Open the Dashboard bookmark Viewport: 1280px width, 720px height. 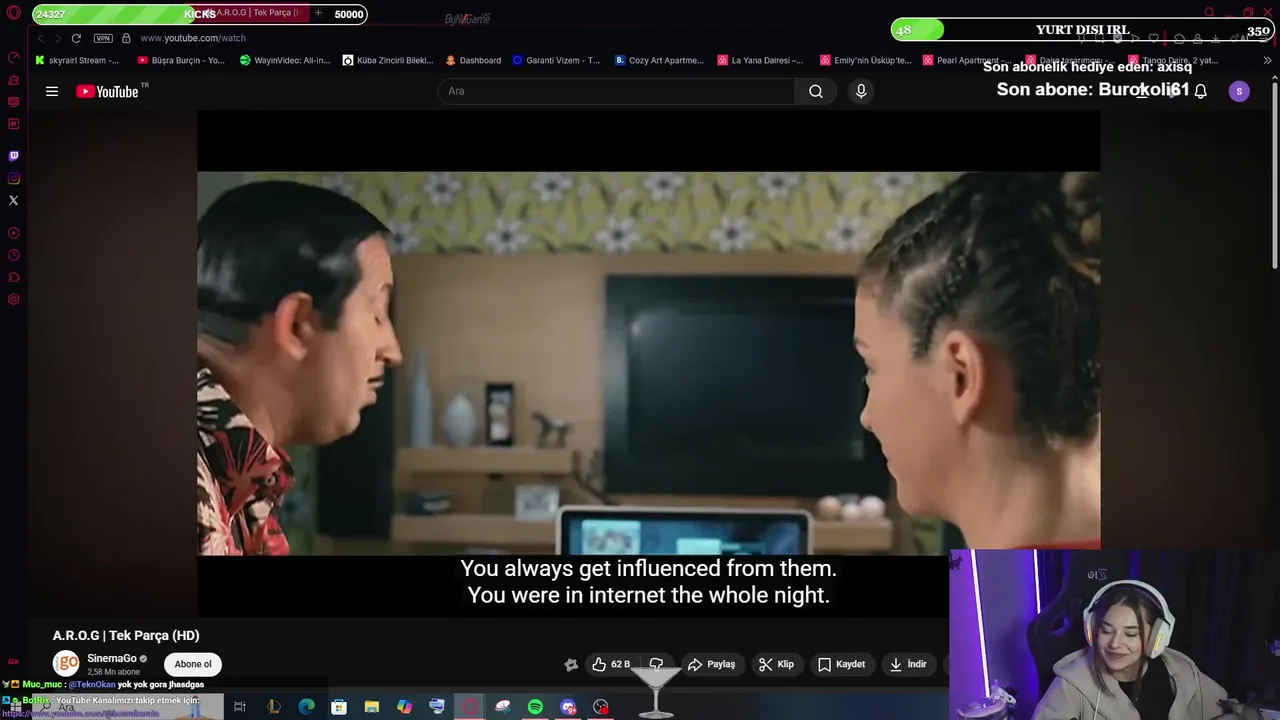point(473,60)
